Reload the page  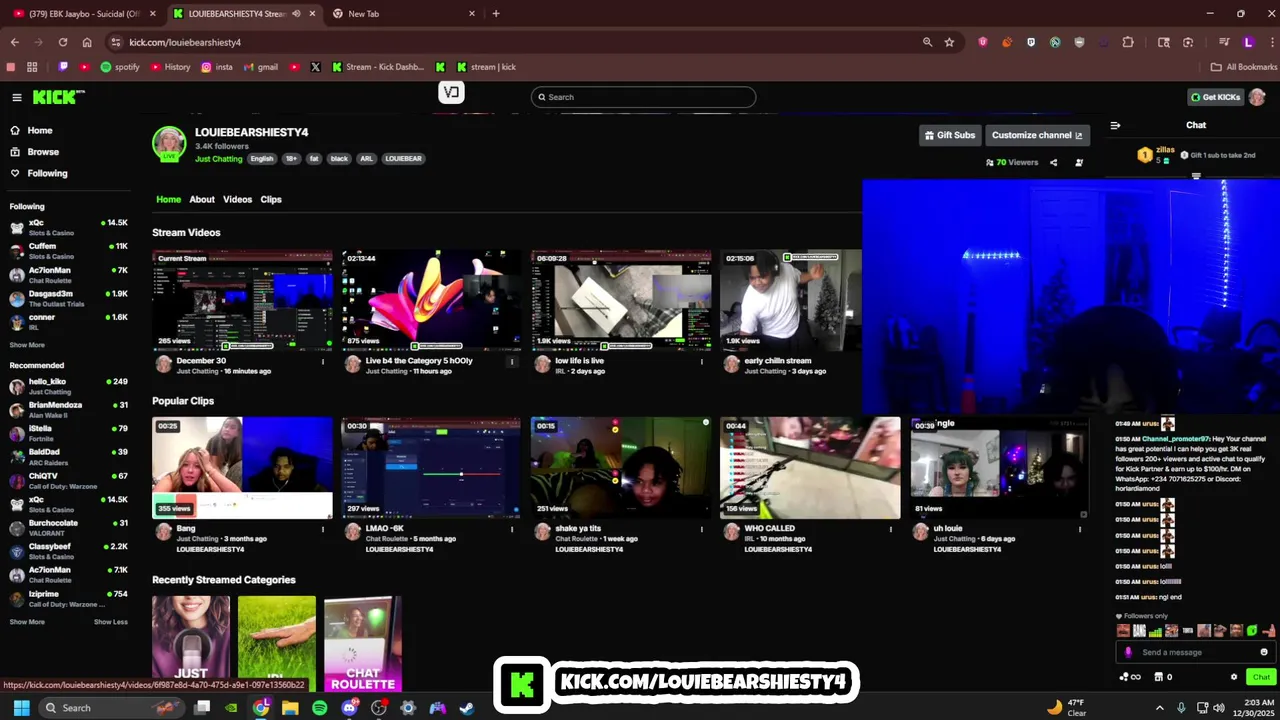[x=63, y=42]
